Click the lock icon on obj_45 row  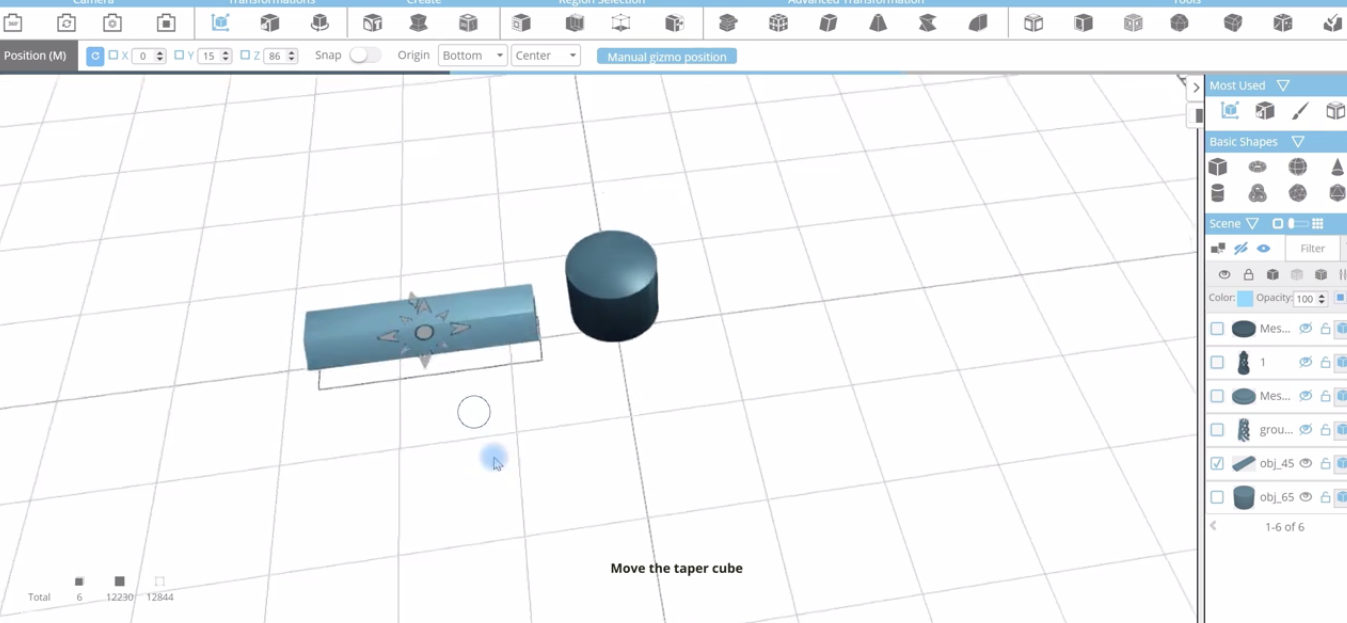coord(1325,463)
